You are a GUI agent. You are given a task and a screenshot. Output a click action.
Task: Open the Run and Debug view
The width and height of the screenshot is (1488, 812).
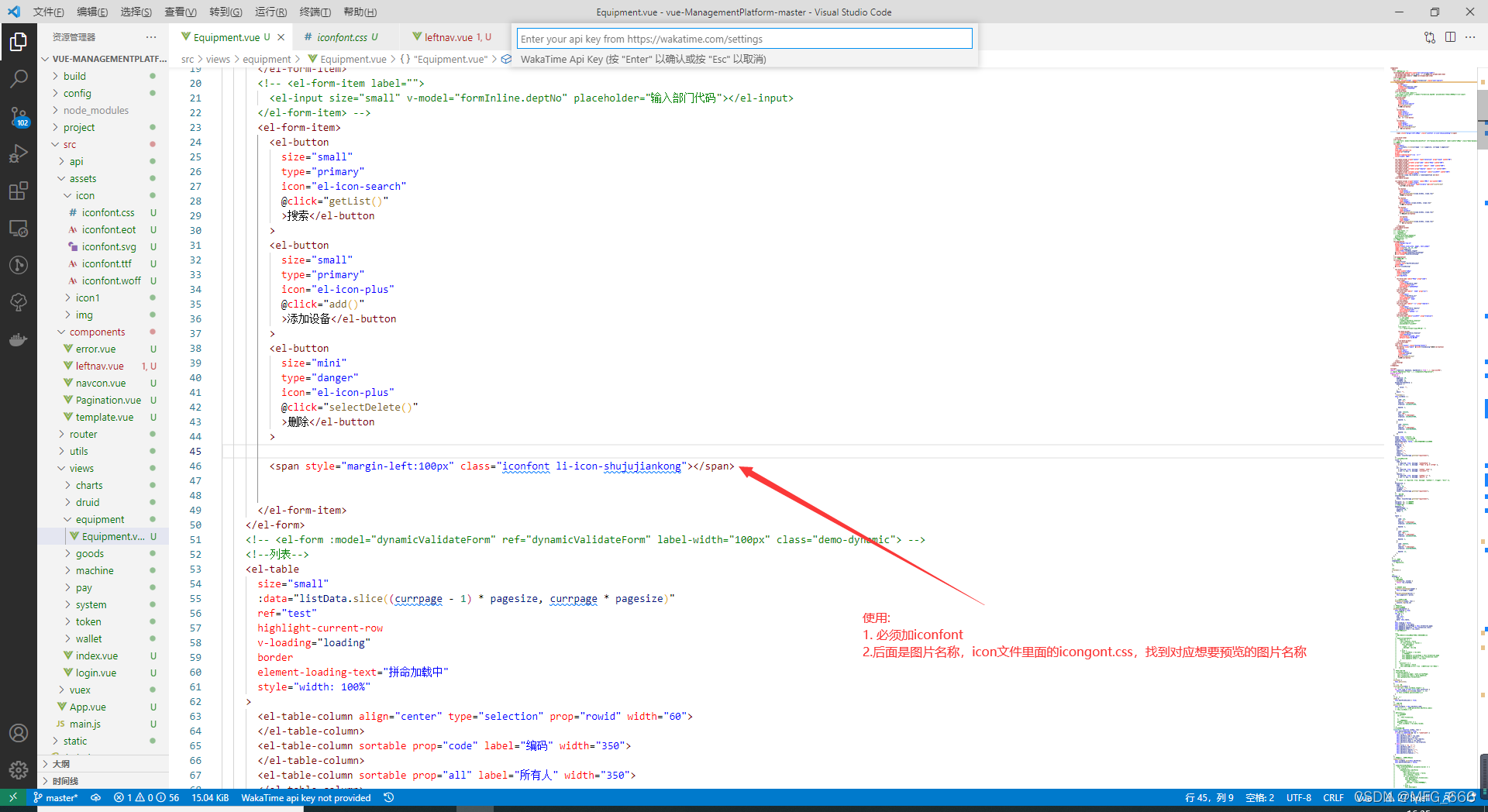click(19, 153)
